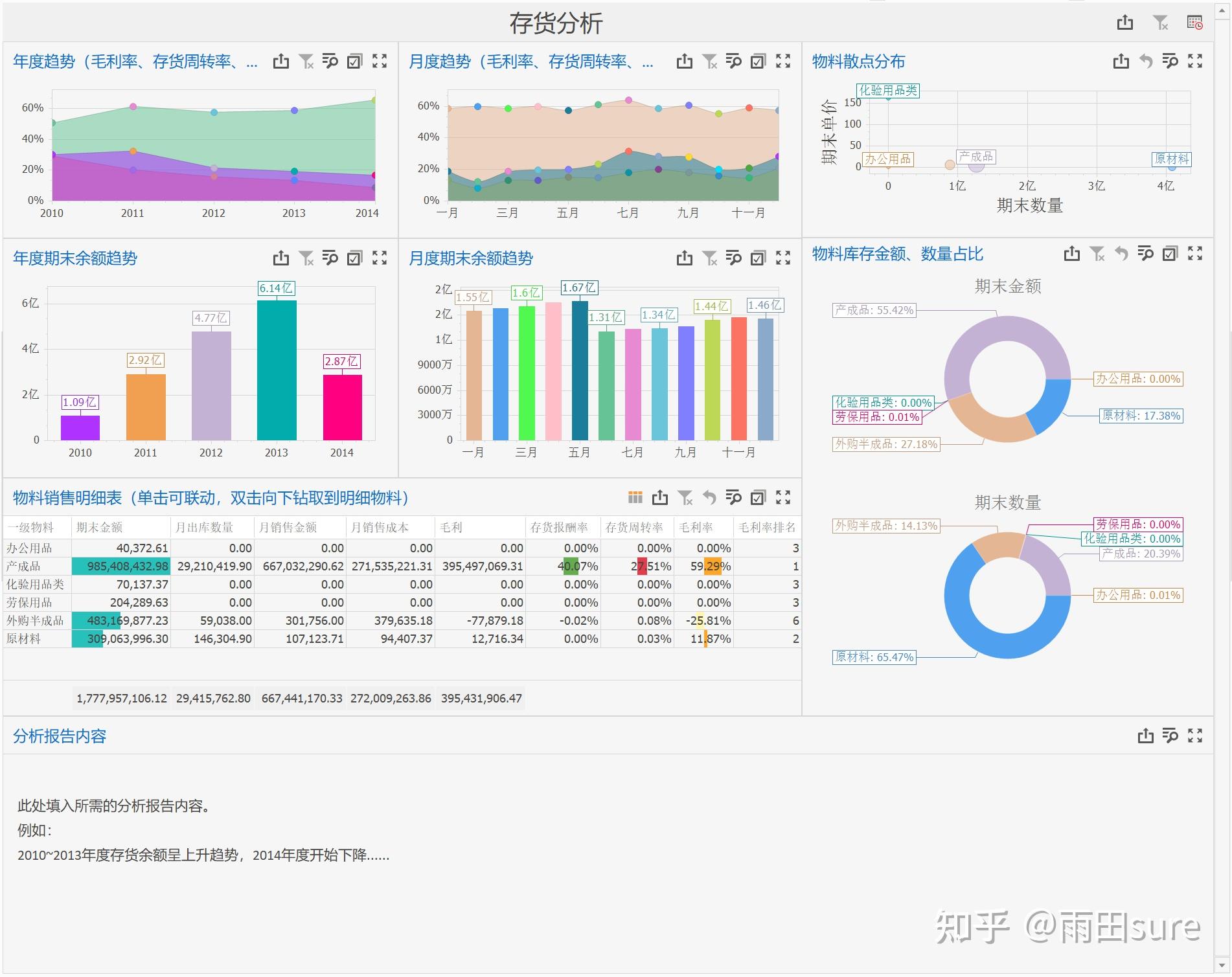Clear filter on the 月度期末余额趋势 panel
This screenshot has width=1232, height=977.
(709, 258)
